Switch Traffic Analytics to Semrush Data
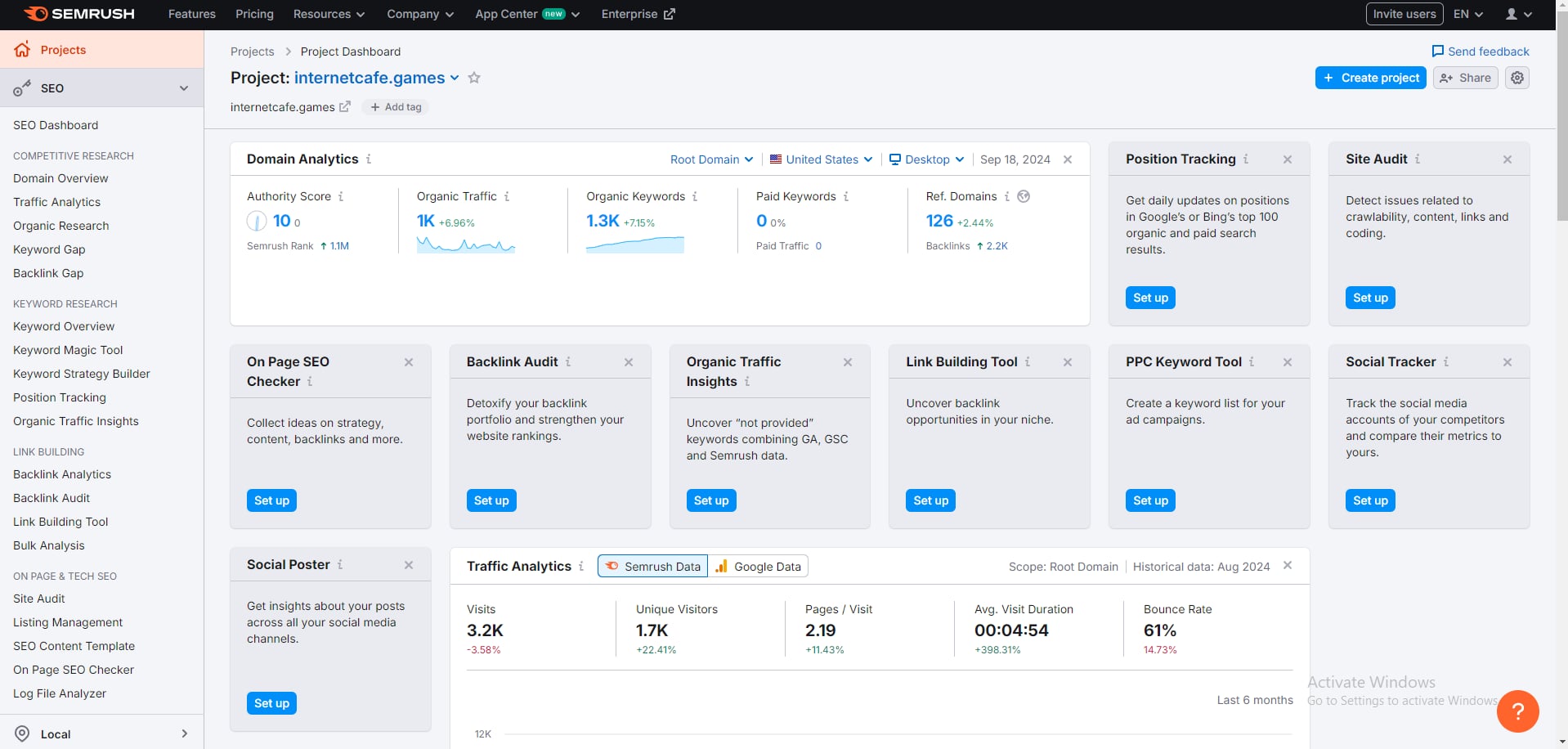 (x=652, y=566)
